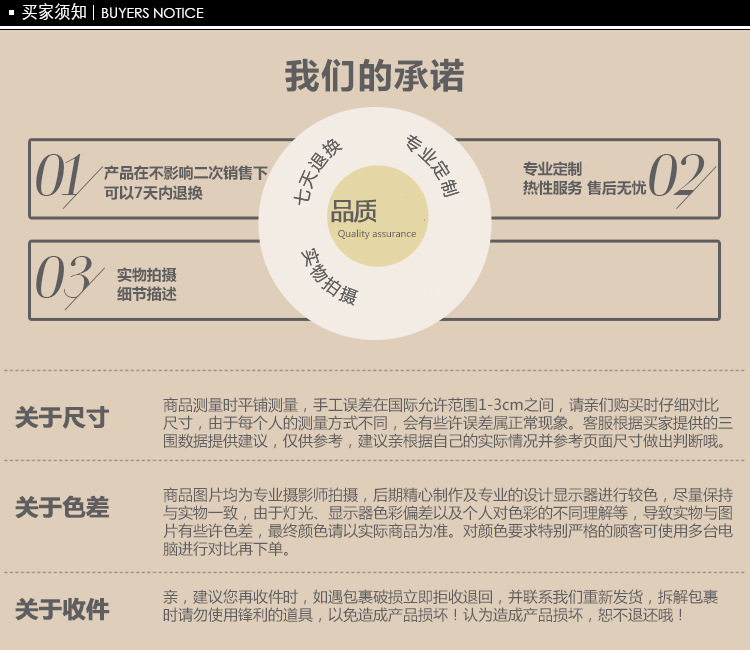Click the line starting '尺寸，由于每个人的测量方式'

tap(448, 423)
